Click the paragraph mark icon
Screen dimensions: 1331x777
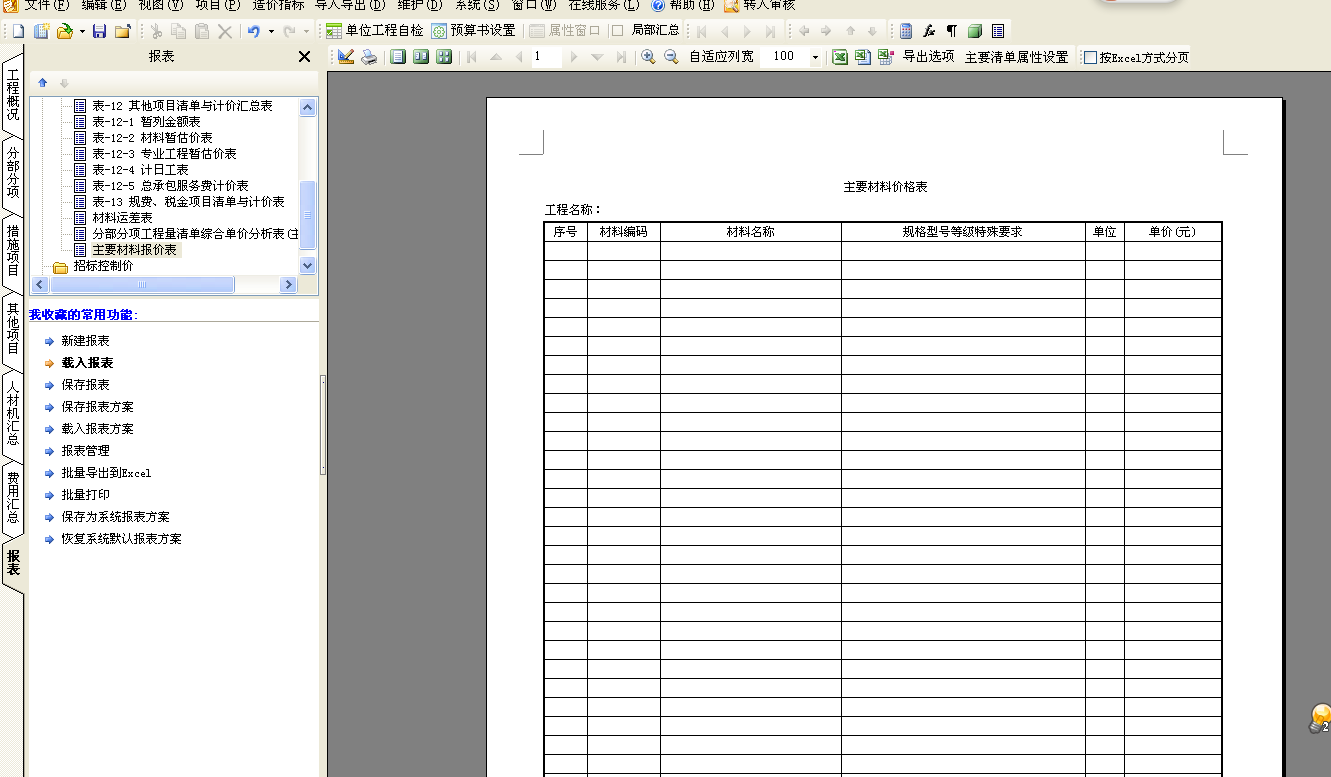tap(952, 31)
